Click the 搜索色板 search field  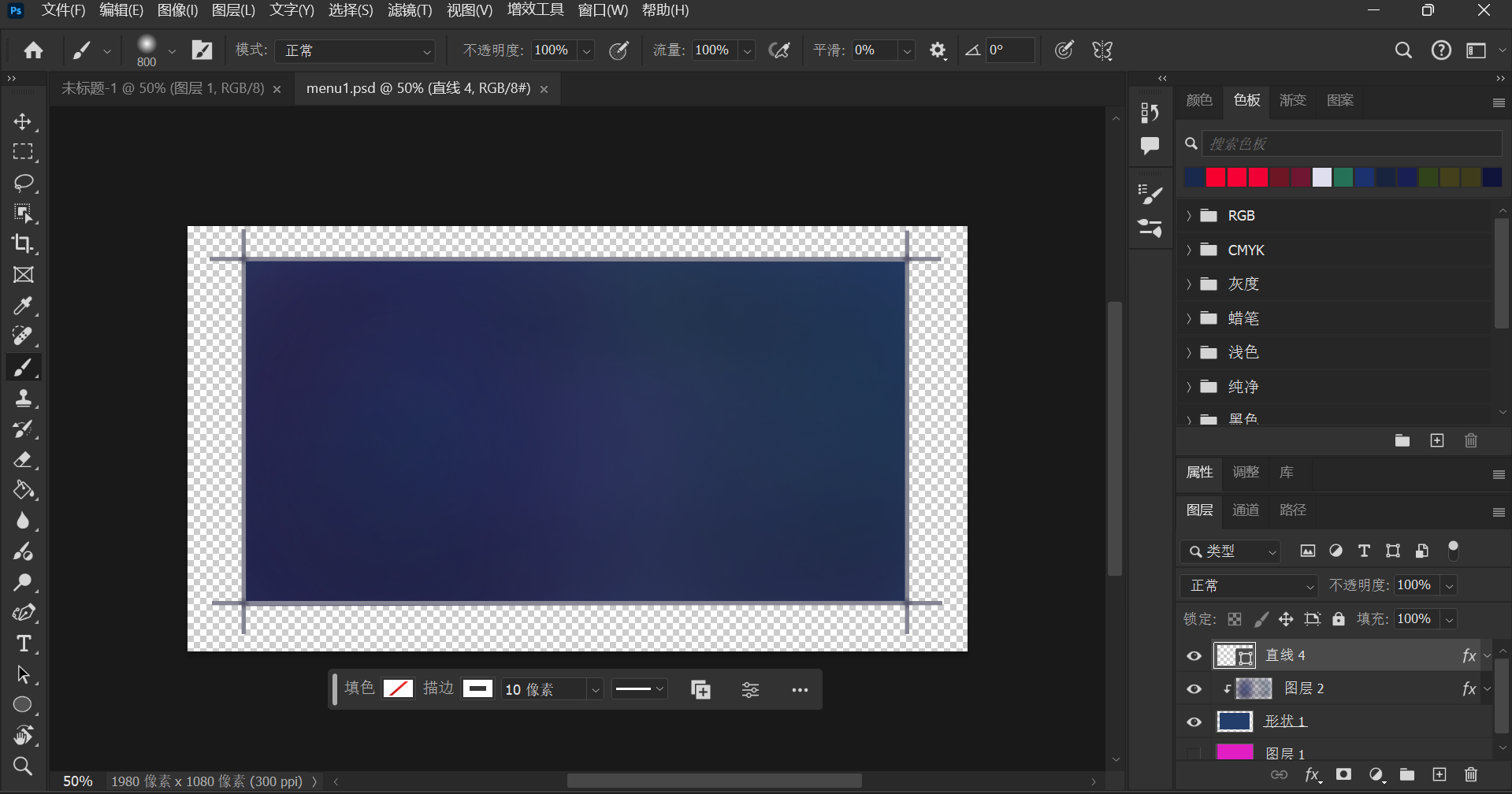pos(1350,143)
